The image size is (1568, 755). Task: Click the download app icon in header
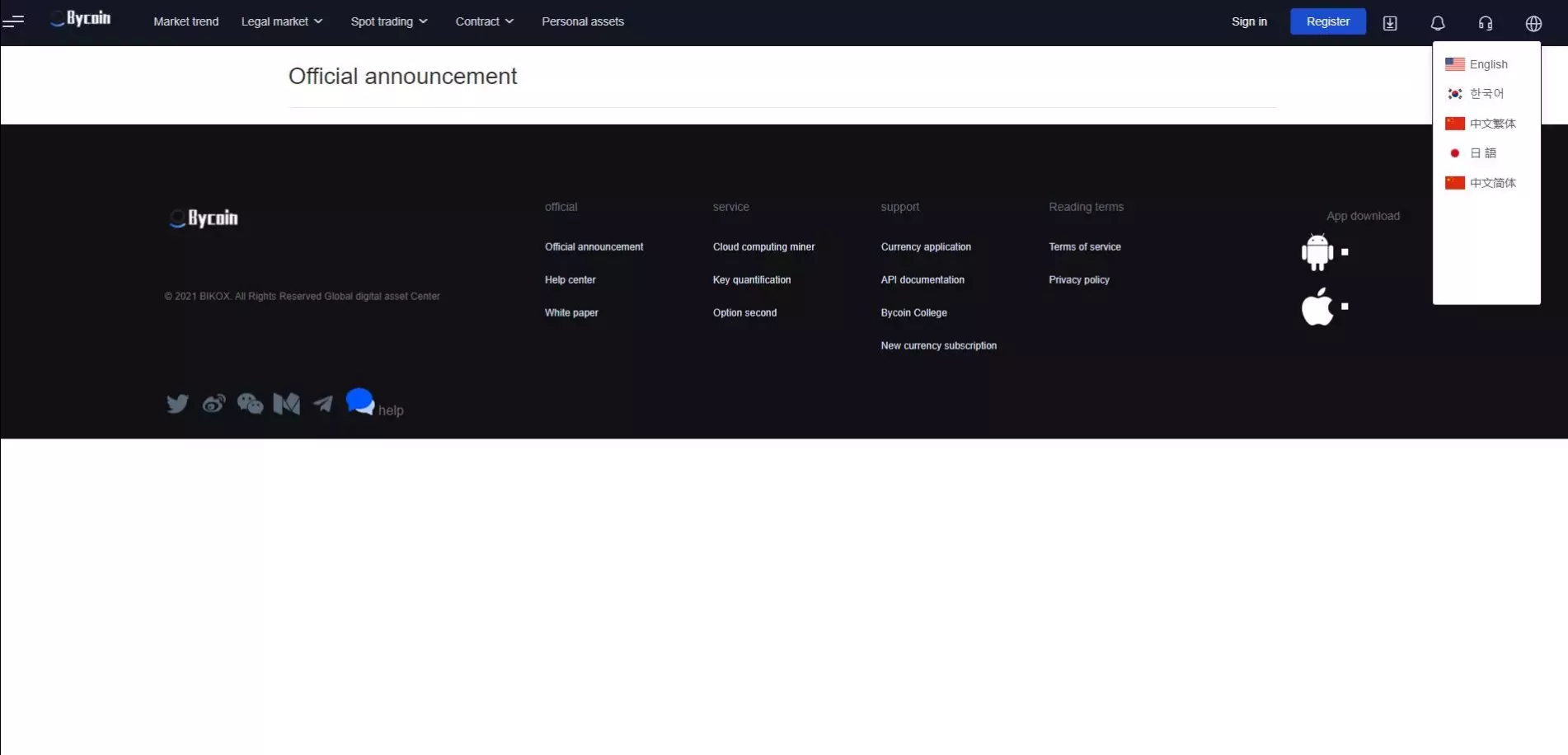1390,23
